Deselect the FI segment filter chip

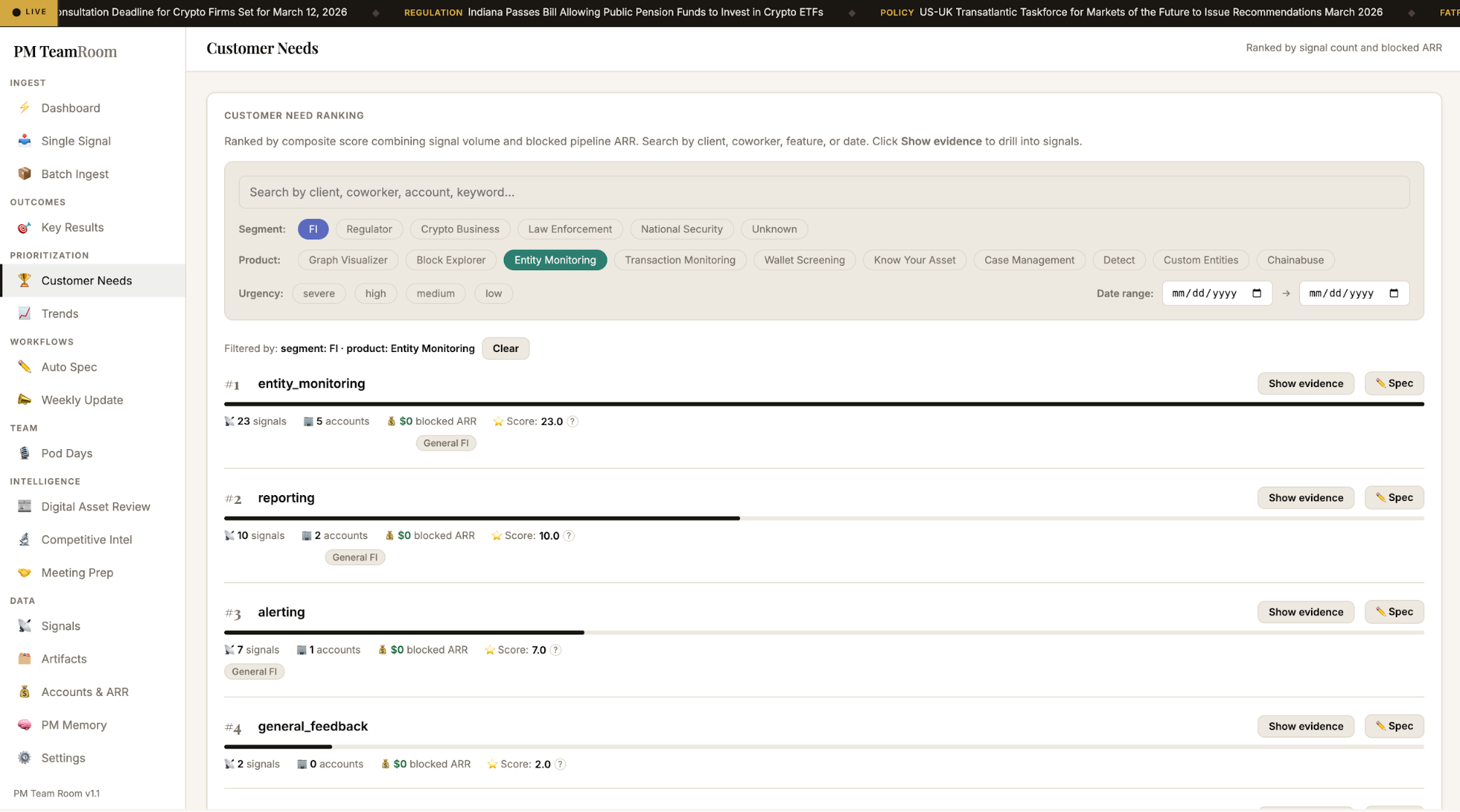(313, 229)
